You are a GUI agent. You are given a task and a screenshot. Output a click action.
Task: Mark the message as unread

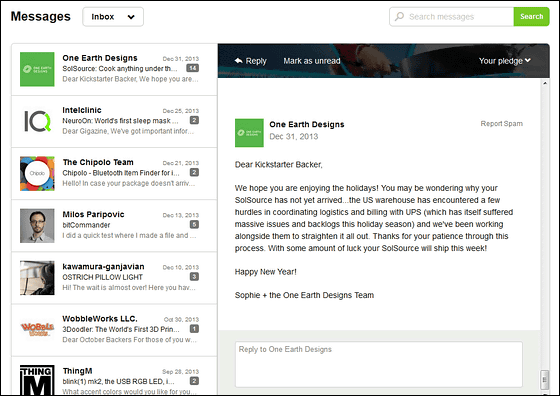[312, 61]
